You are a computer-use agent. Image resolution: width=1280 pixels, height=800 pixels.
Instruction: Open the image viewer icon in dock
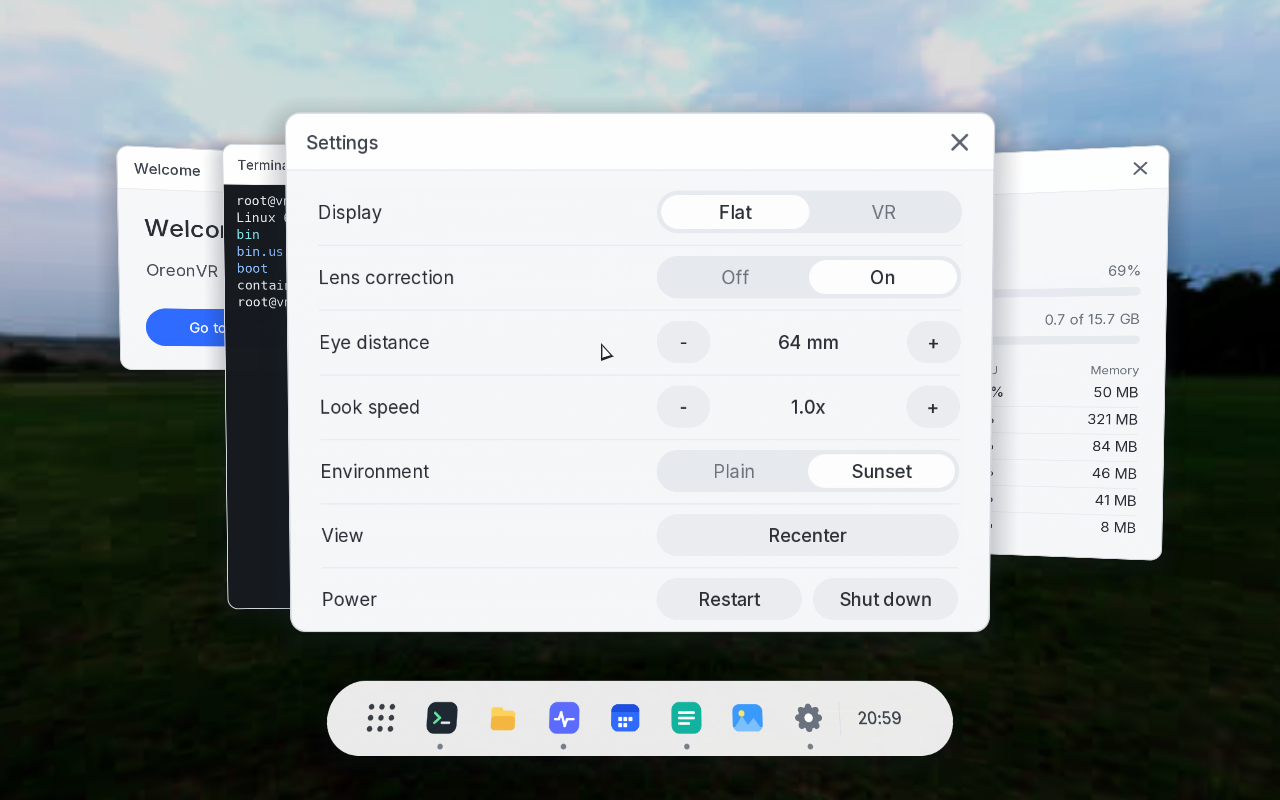(747, 718)
